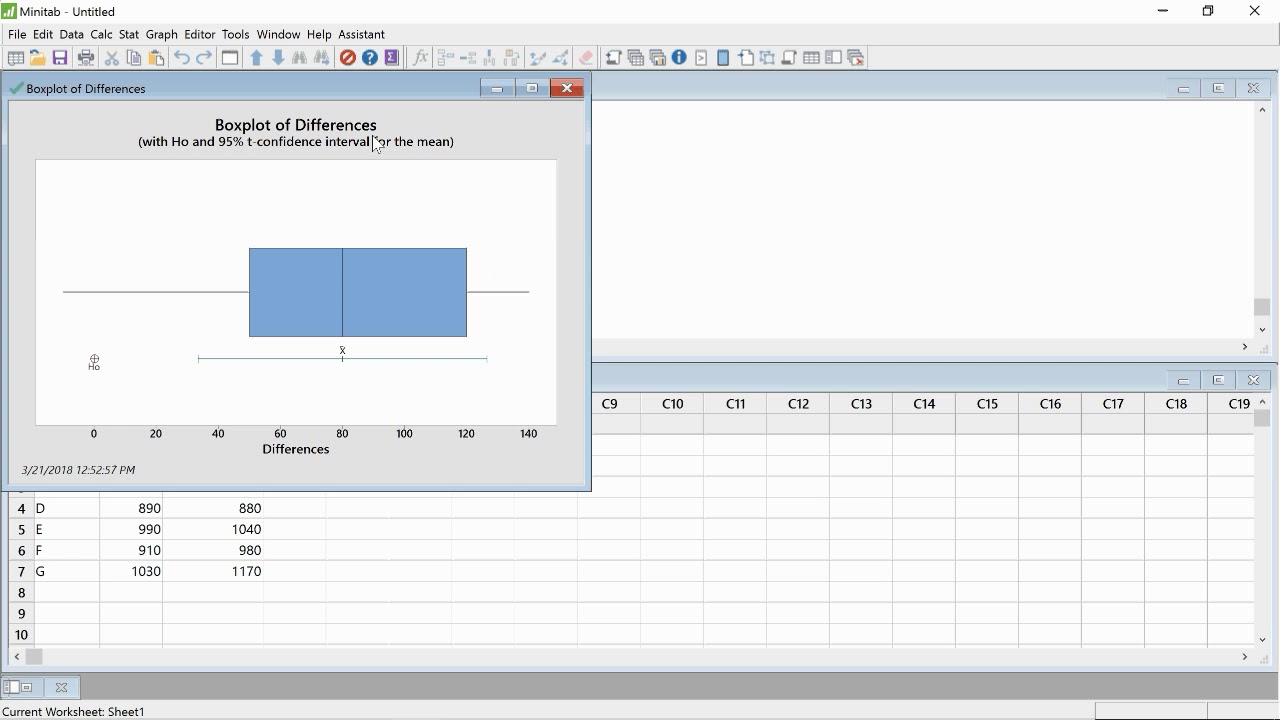Click the worksheet cell containing letter F
The width and height of the screenshot is (1280, 720).
click(x=67, y=551)
